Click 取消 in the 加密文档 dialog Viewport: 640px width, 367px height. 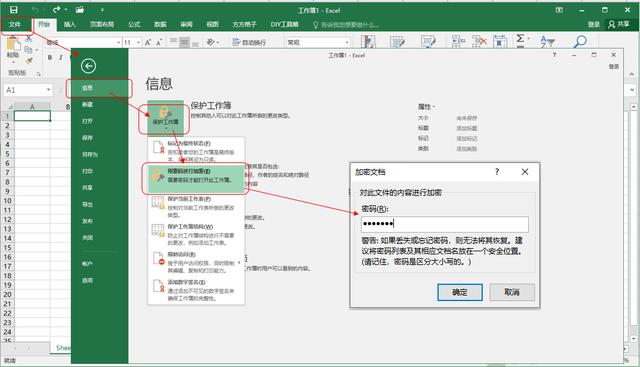(x=512, y=292)
